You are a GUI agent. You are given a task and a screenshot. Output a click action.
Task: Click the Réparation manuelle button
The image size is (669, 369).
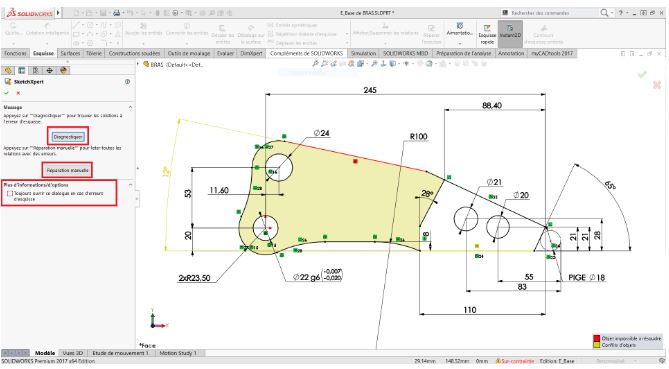(x=67, y=170)
